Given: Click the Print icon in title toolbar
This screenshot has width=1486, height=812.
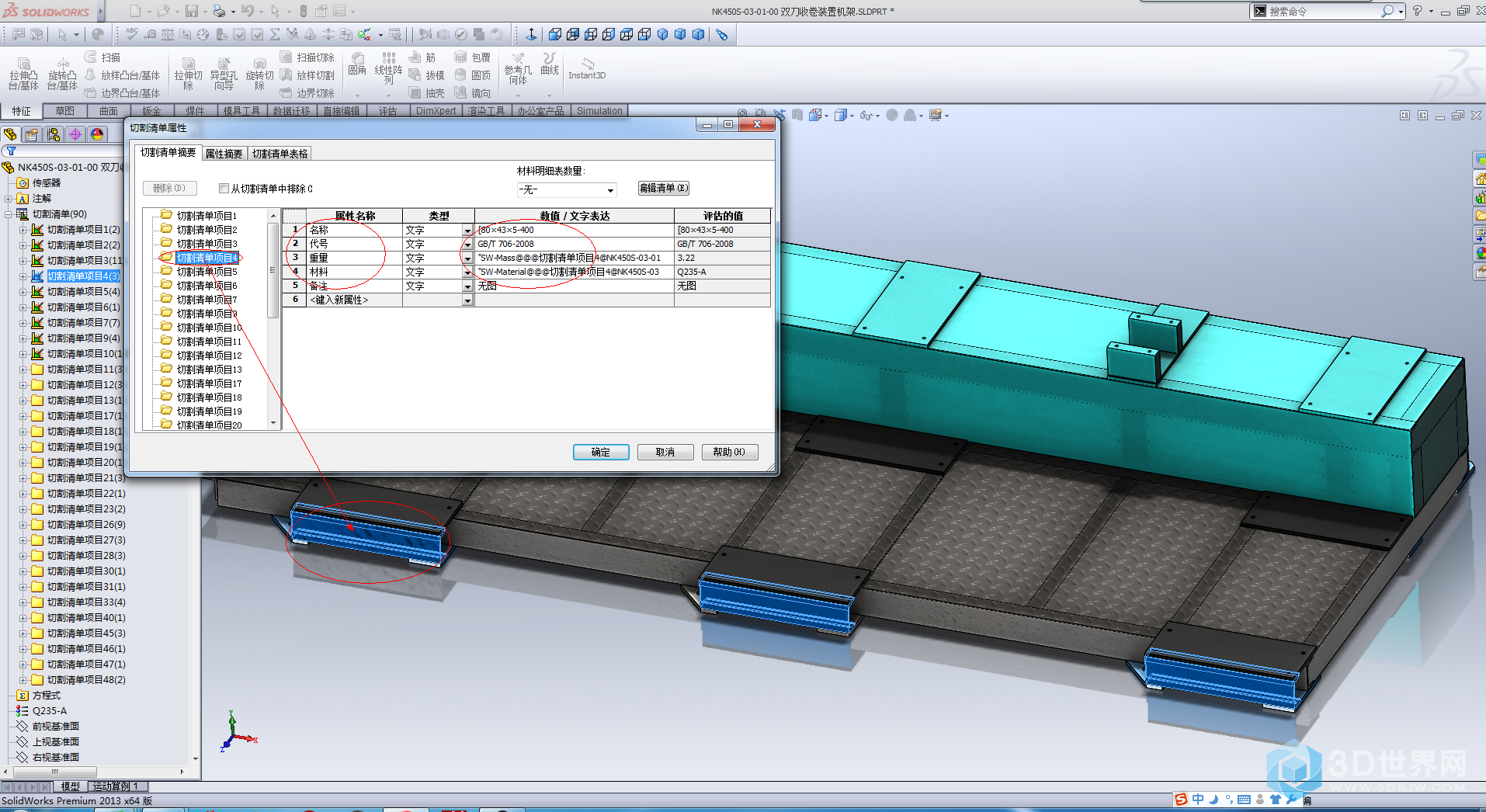Looking at the screenshot, I should tap(219, 11).
